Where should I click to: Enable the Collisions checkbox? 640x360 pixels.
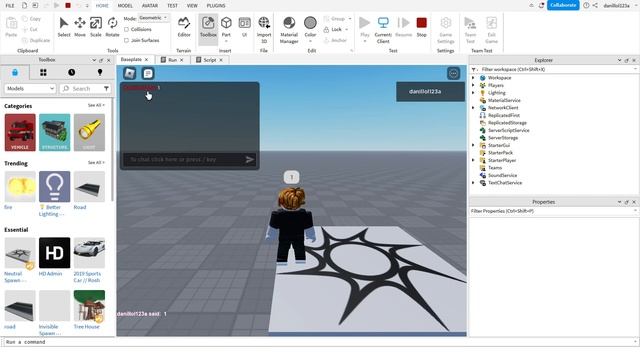[127, 29]
